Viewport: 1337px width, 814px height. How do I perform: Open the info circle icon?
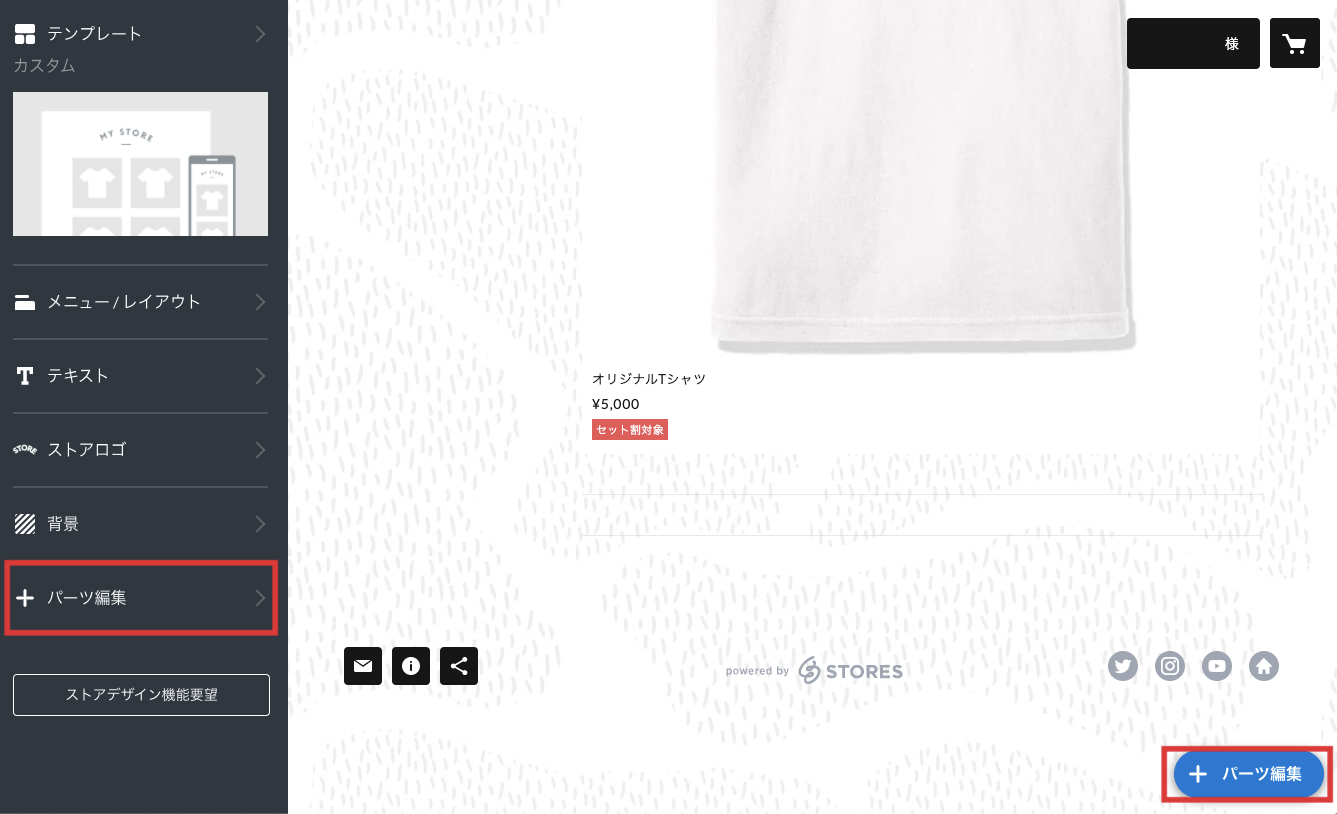(x=411, y=666)
